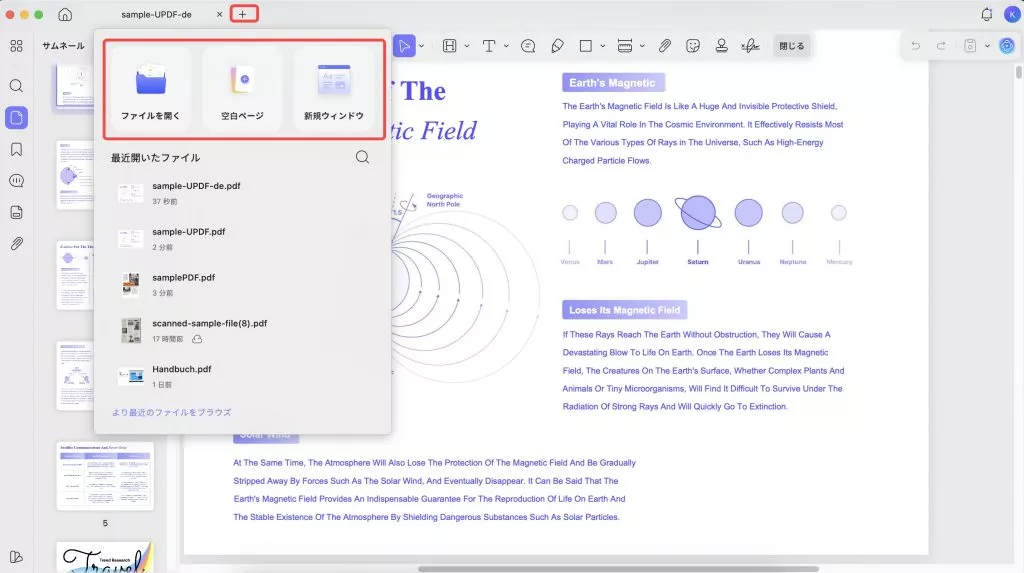Select the measure ruler tool
The image size is (1024, 573).
[x=625, y=46]
